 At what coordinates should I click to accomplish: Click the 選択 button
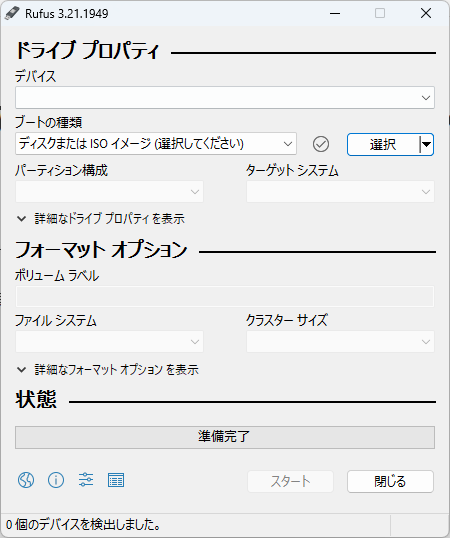pyautogui.click(x=383, y=144)
